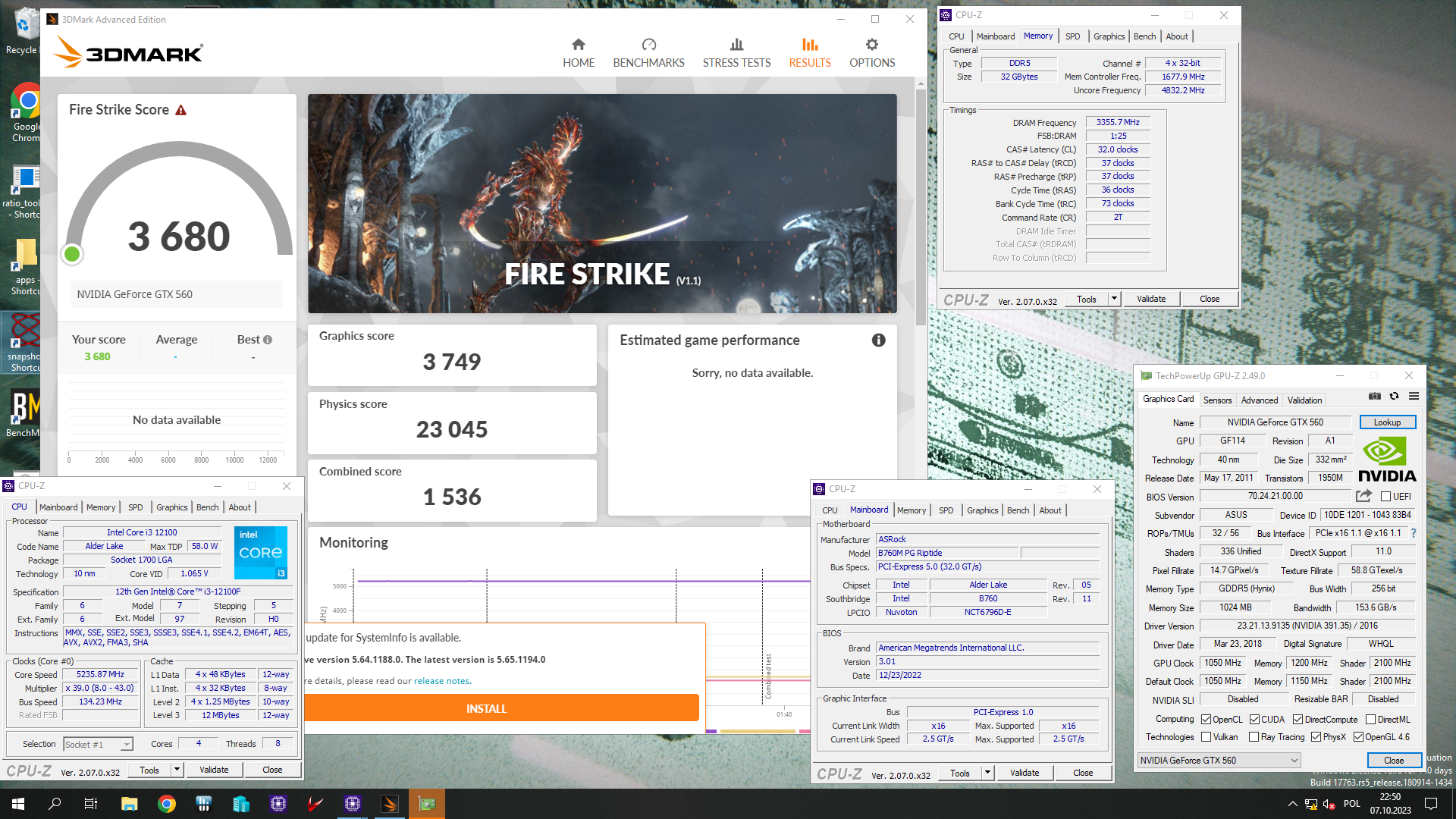This screenshot has height=819, width=1456.
Task: Open 3DMark OPTIONS gear
Action: [872, 53]
